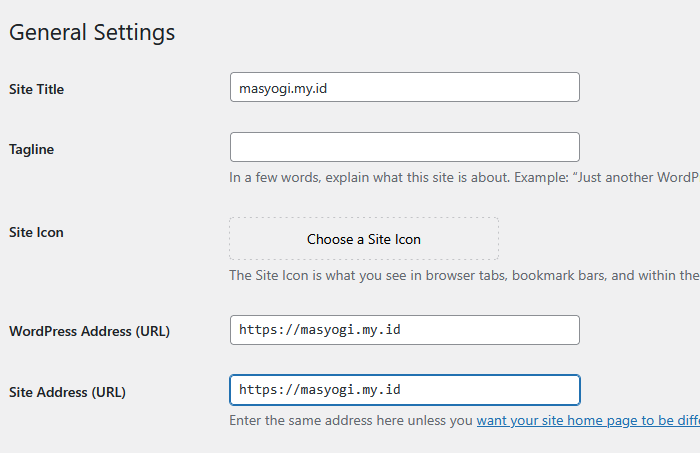
Task: Focus the empty Tagline text box
Action: click(404, 147)
